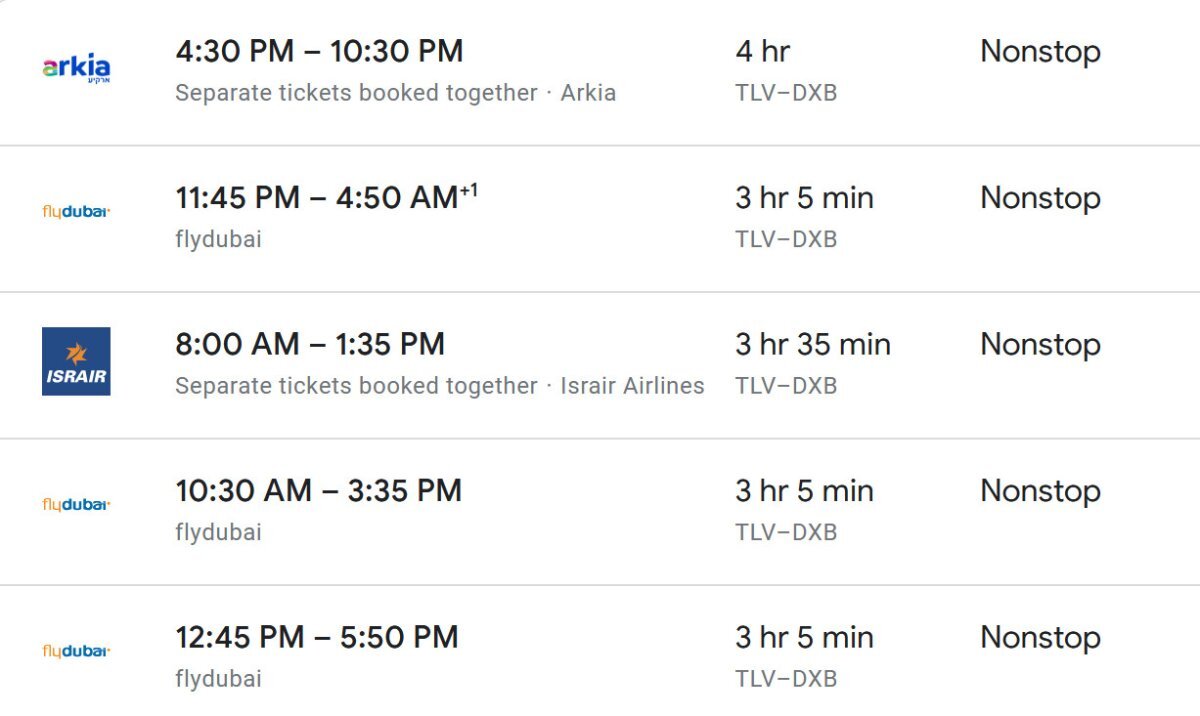Select the 12:45 PM – 5:50 PM flight
The width and height of the screenshot is (1200, 716).
pyautogui.click(x=600, y=651)
